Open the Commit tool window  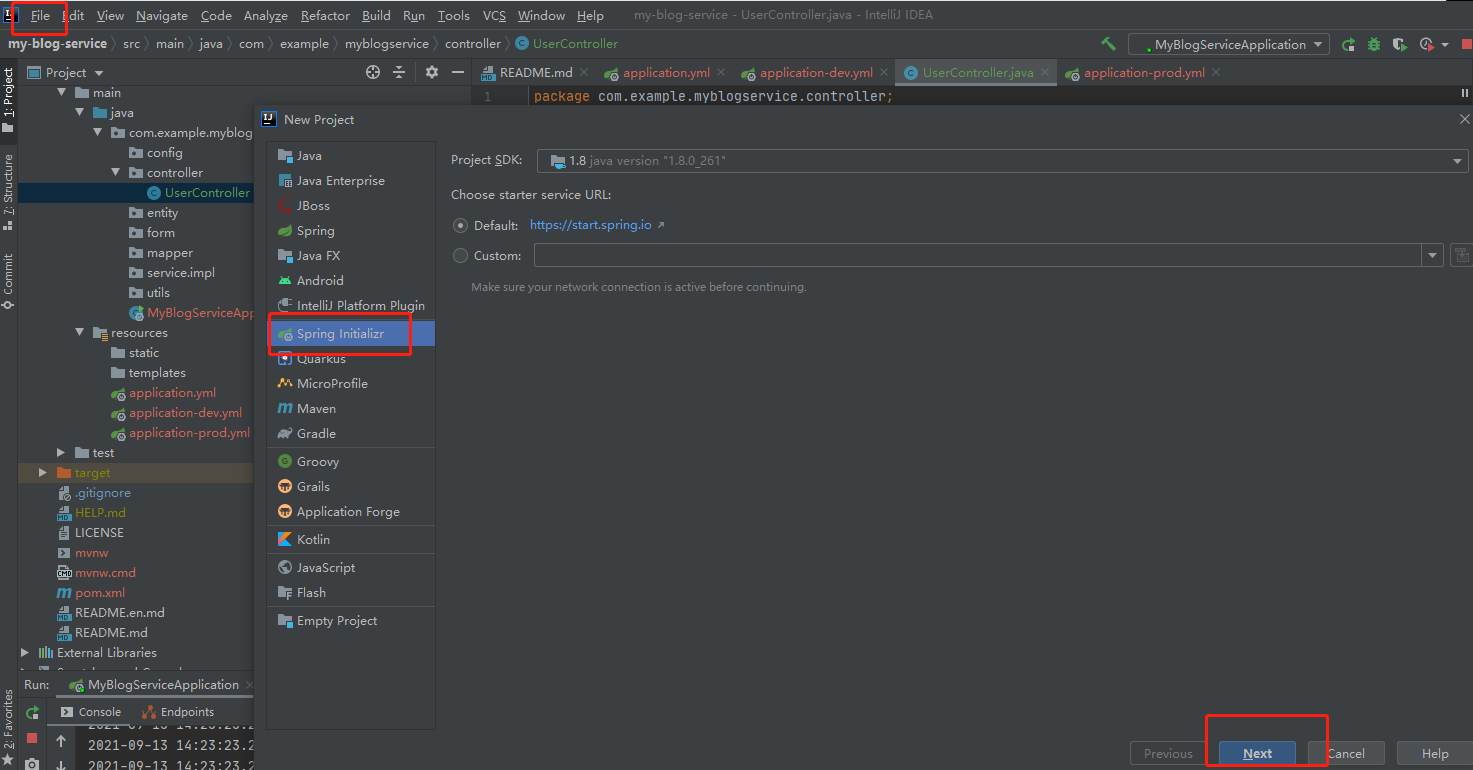pyautogui.click(x=8, y=280)
